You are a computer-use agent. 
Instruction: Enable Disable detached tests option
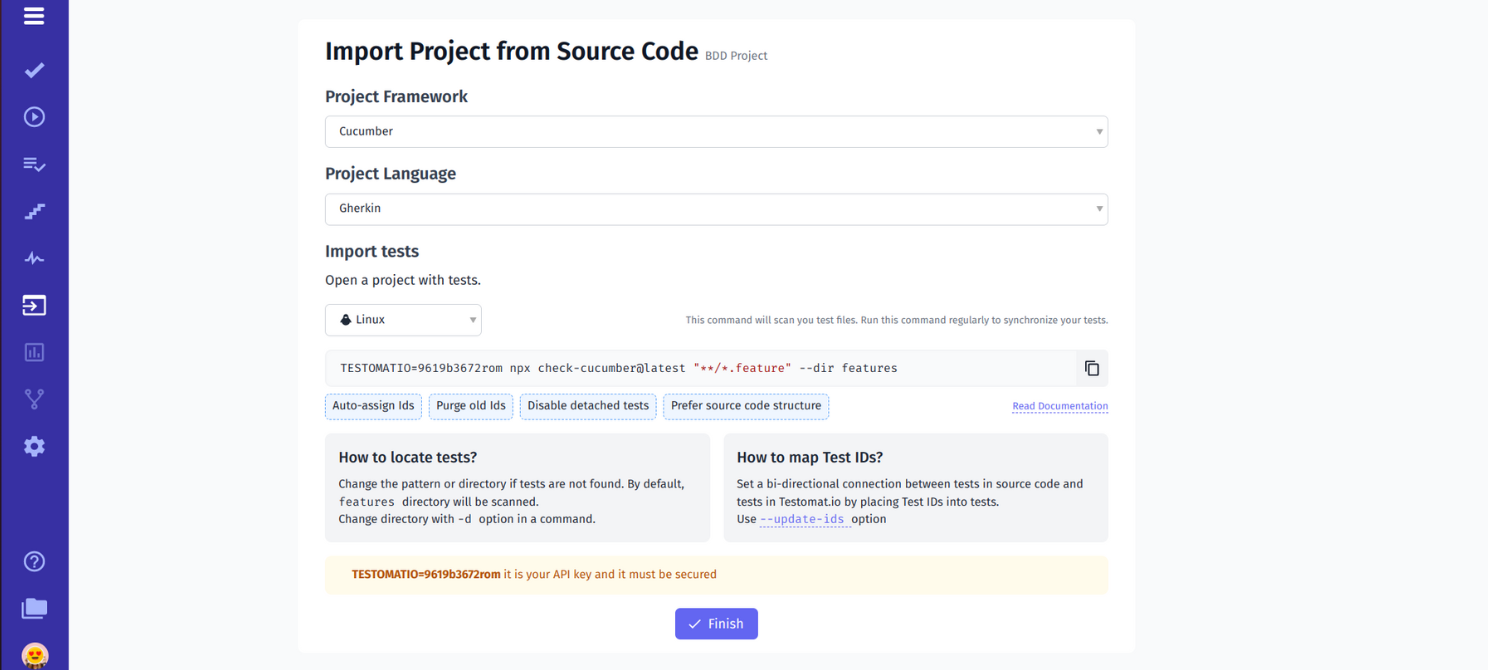click(587, 406)
